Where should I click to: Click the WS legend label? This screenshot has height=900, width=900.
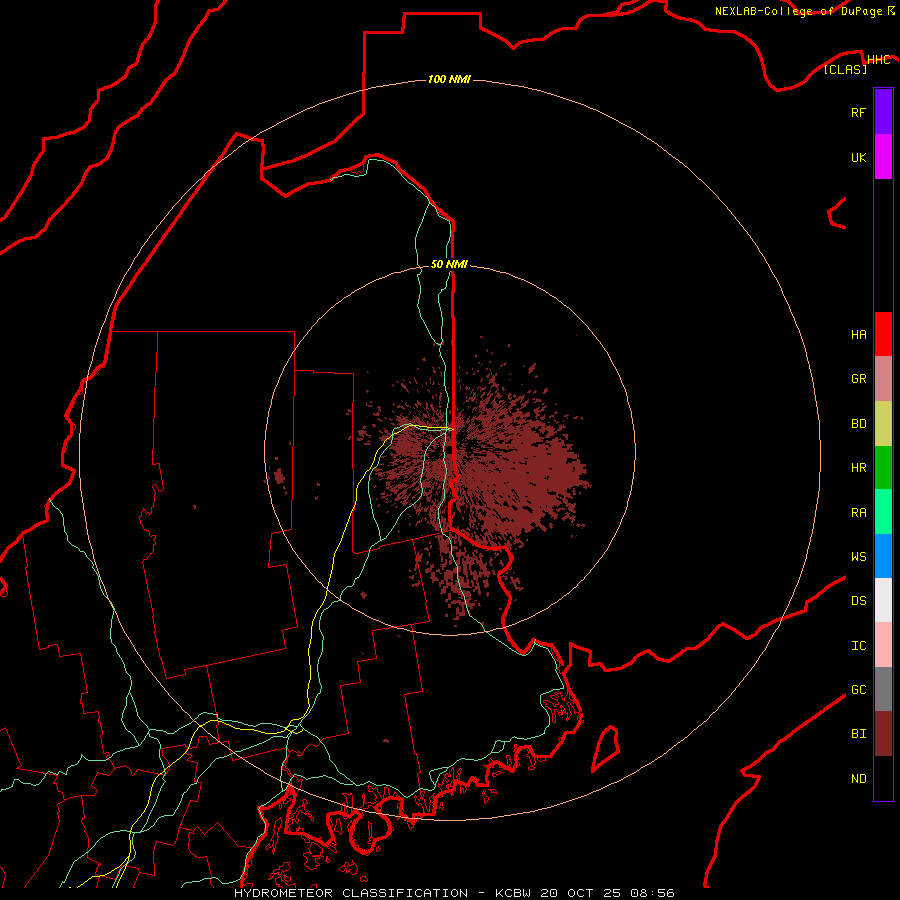click(x=858, y=556)
